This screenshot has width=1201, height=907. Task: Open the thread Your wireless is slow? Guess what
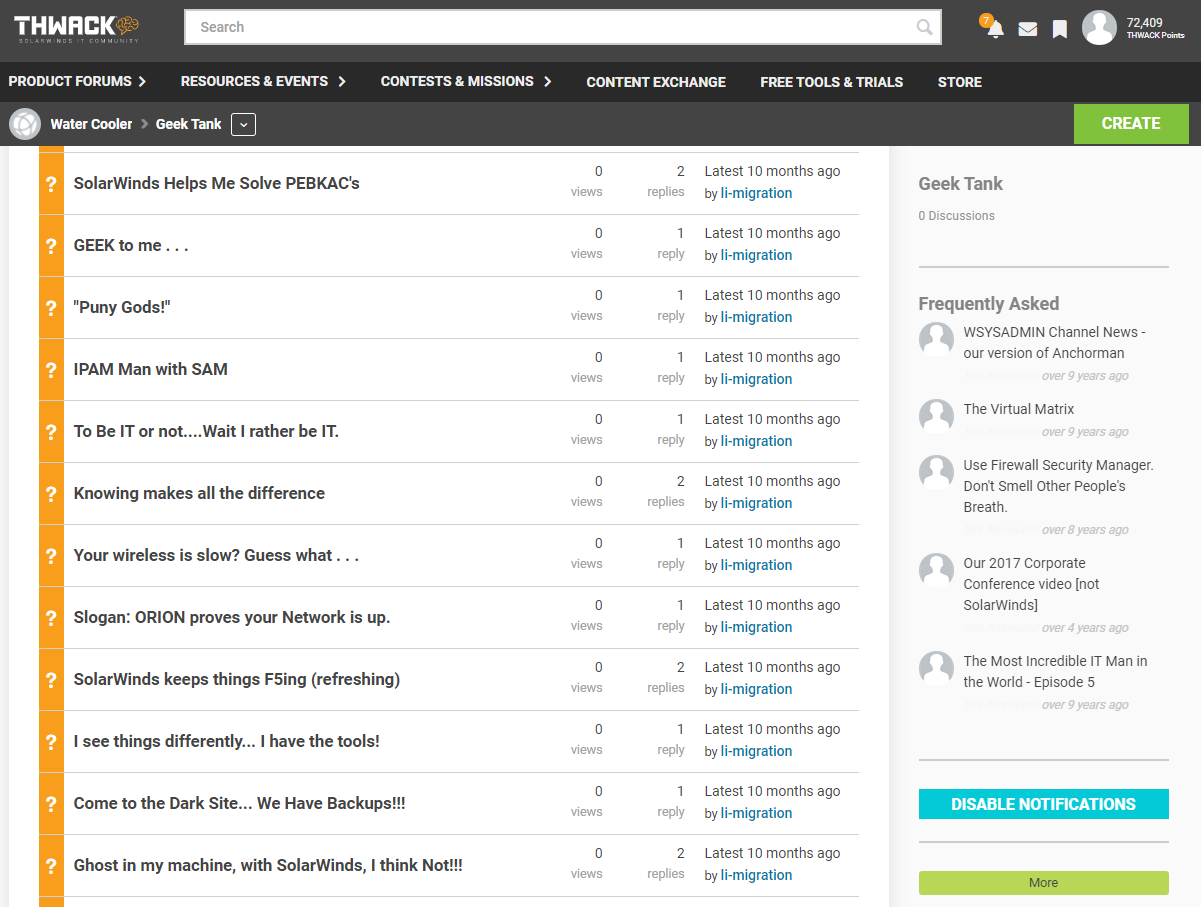pyautogui.click(x=216, y=555)
